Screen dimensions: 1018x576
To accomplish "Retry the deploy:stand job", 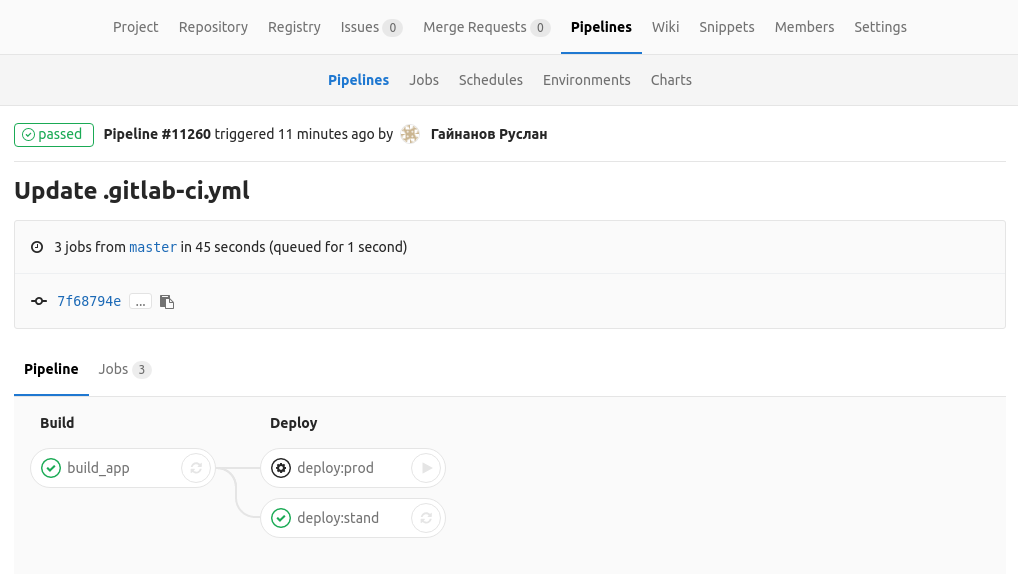I will coord(426,518).
